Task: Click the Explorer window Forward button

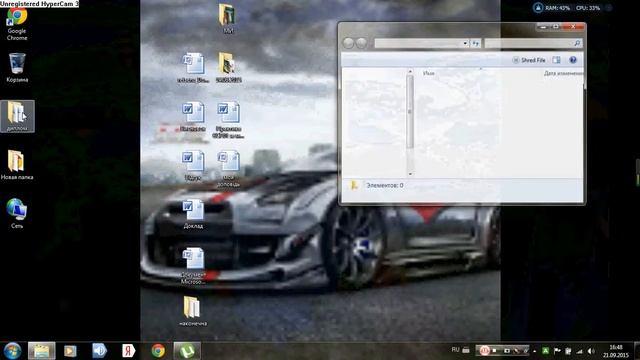Action: 361,43
